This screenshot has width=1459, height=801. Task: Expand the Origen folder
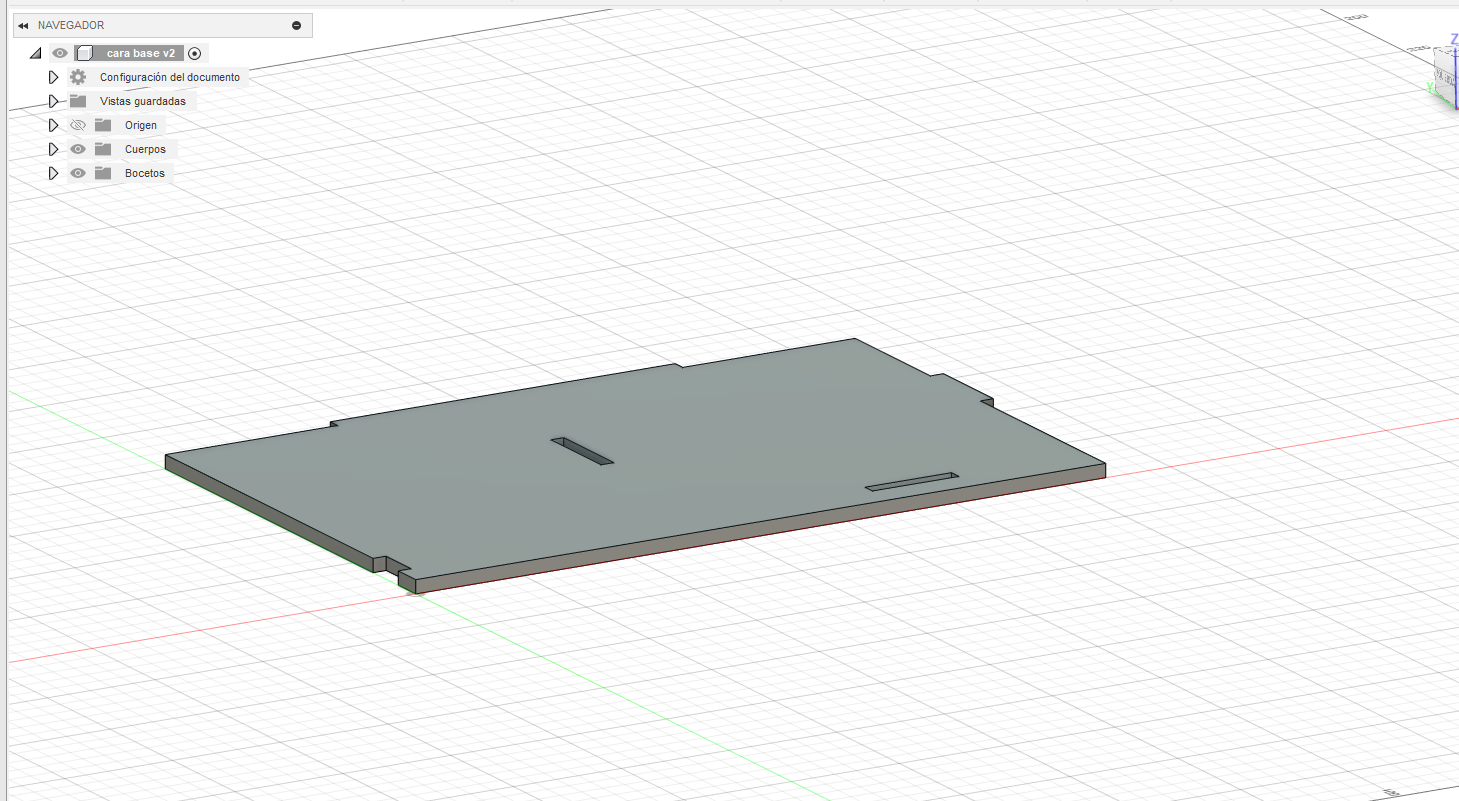coord(54,125)
